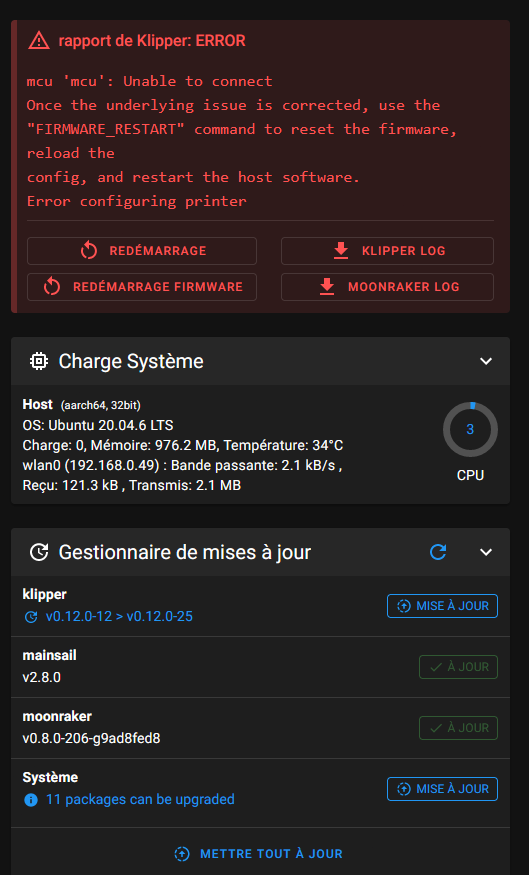Viewport: 529px width, 875px height.
Task: Click the Redémarrage button
Action: tap(142, 251)
